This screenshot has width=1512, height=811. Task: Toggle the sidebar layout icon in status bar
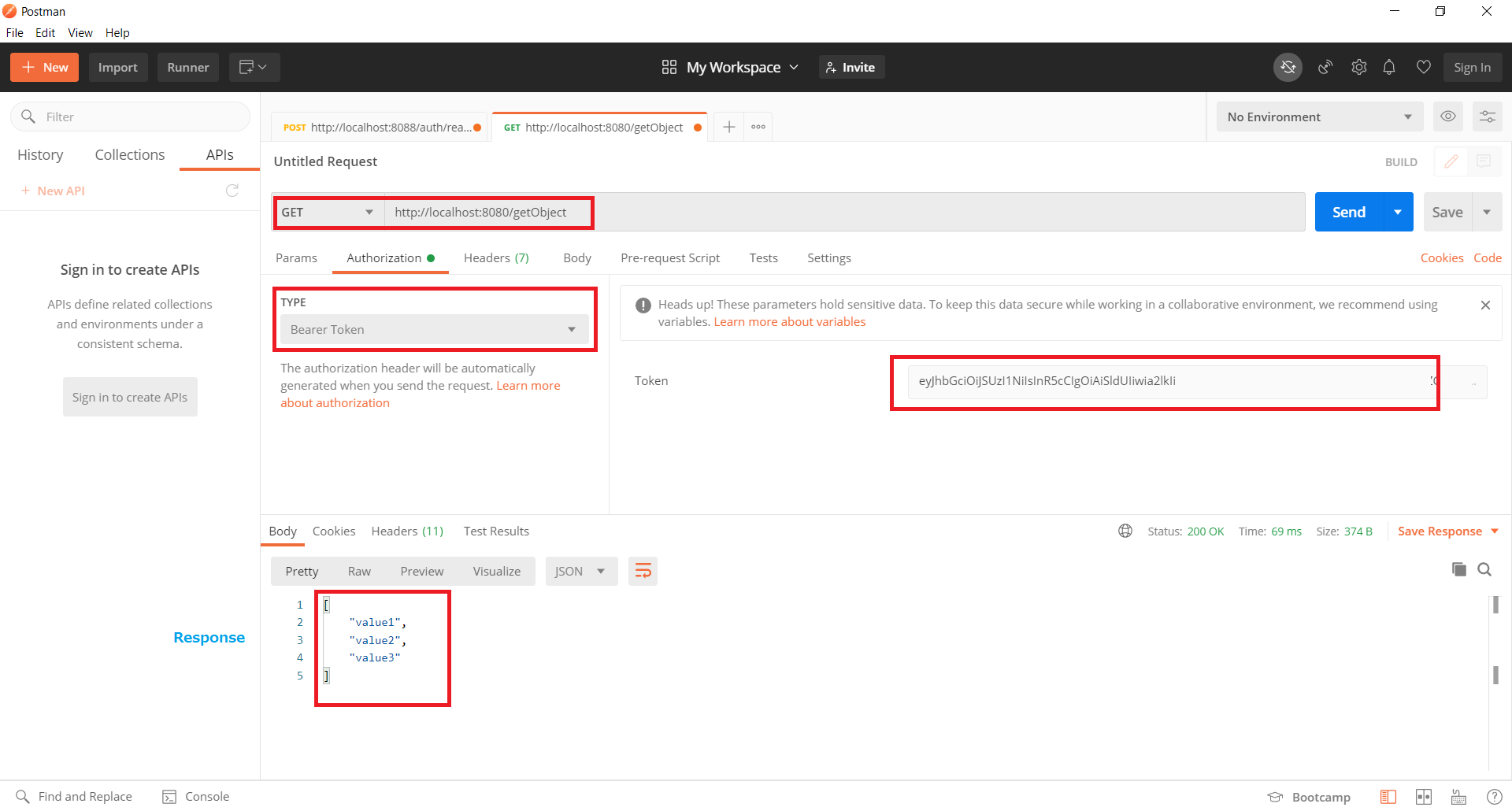point(1388,798)
